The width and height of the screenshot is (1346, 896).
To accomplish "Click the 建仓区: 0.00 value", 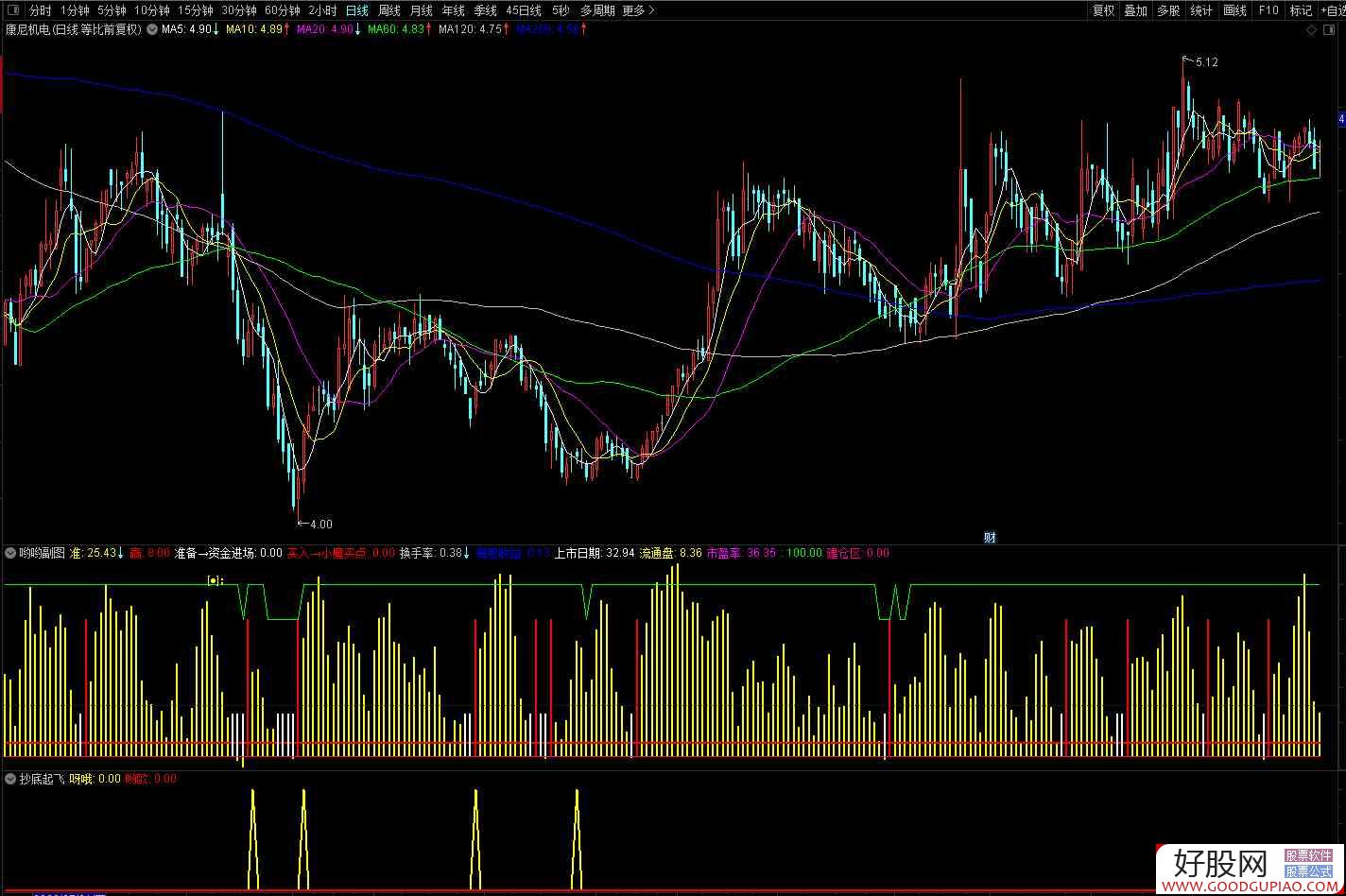I will pyautogui.click(x=857, y=553).
